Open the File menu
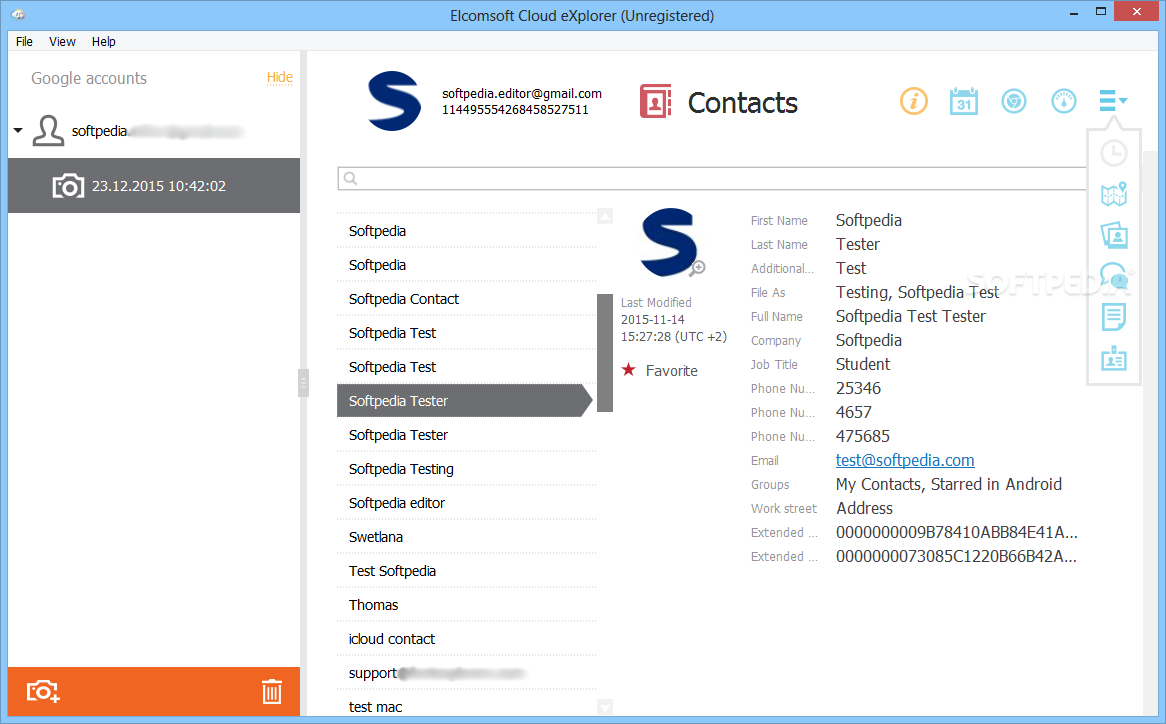1166x724 pixels. click(x=25, y=42)
